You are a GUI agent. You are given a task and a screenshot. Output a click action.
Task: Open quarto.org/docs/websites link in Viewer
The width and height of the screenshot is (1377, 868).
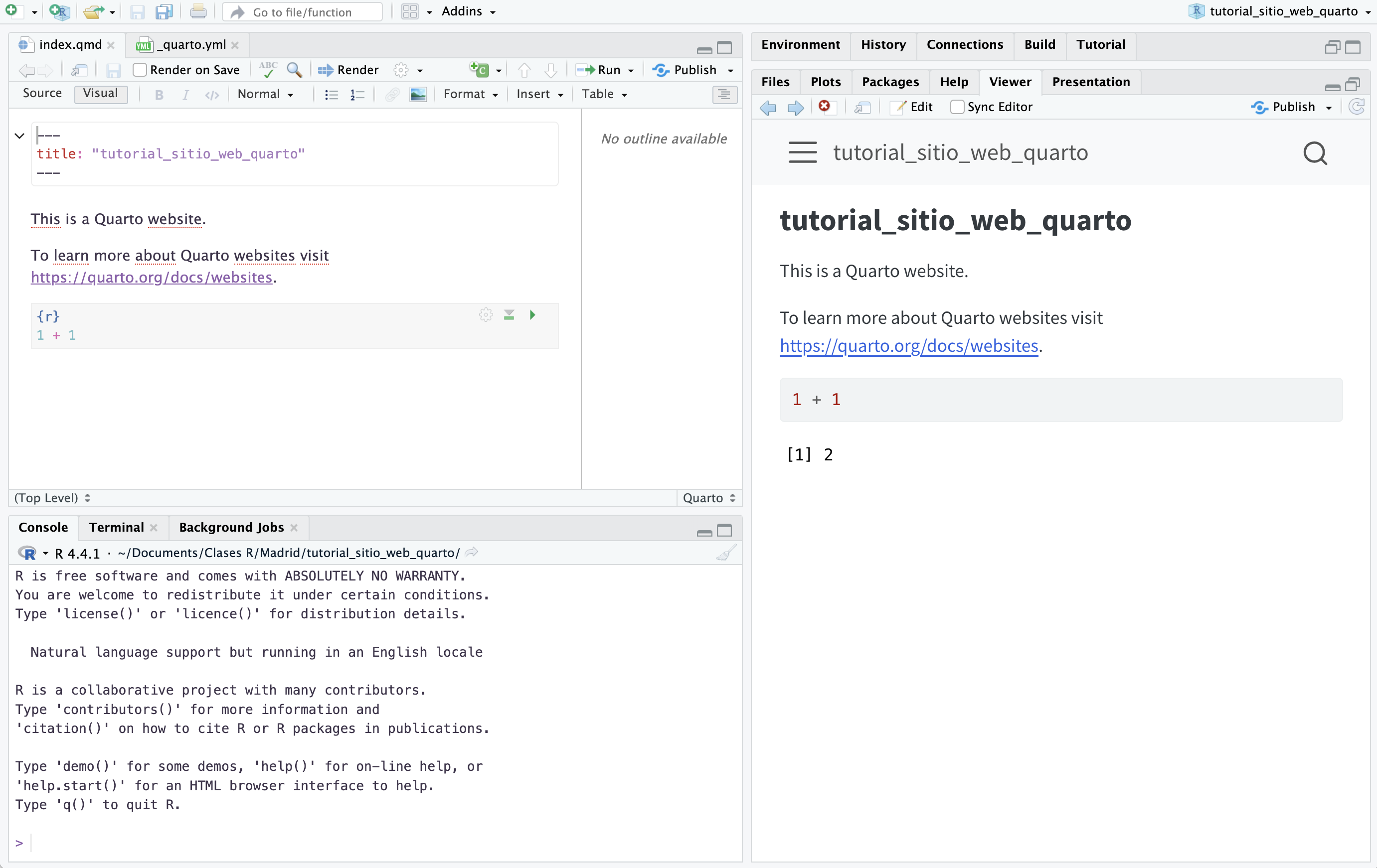(909, 346)
